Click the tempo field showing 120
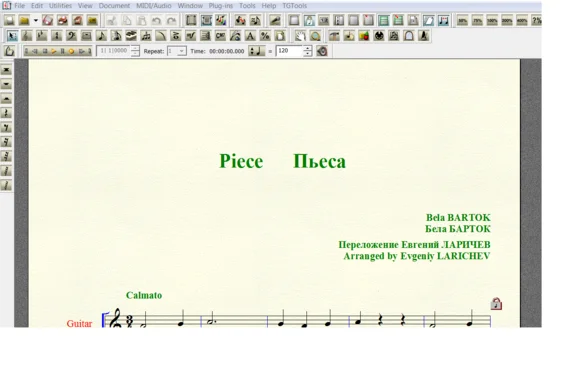 289,51
